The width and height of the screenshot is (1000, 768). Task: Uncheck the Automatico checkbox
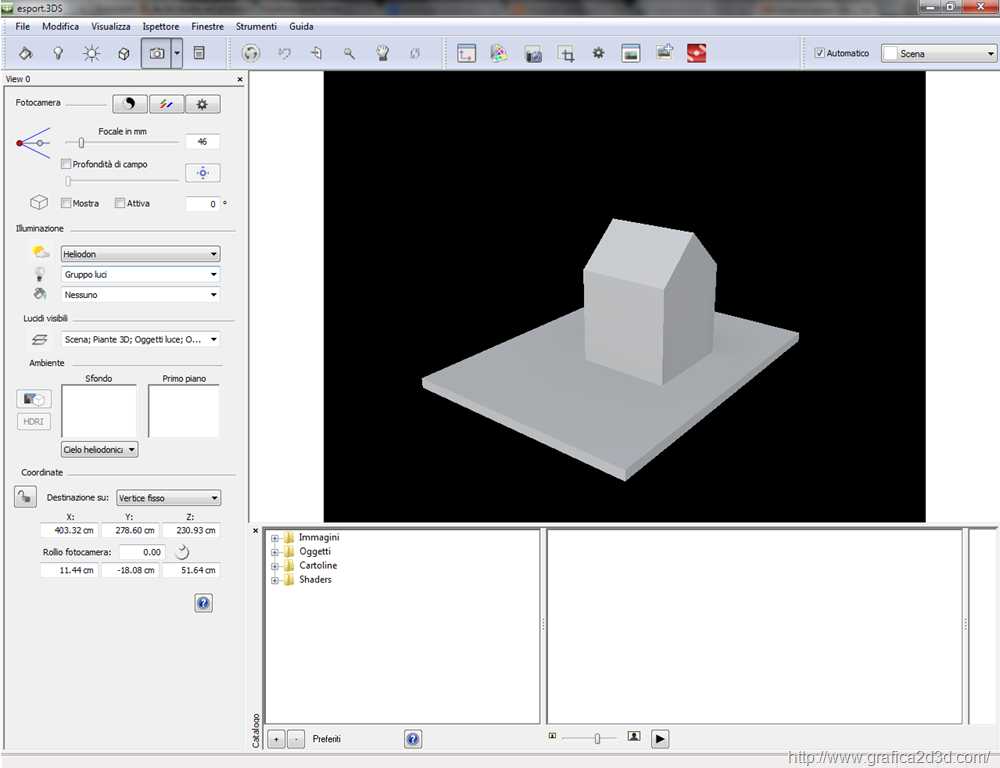click(x=820, y=53)
